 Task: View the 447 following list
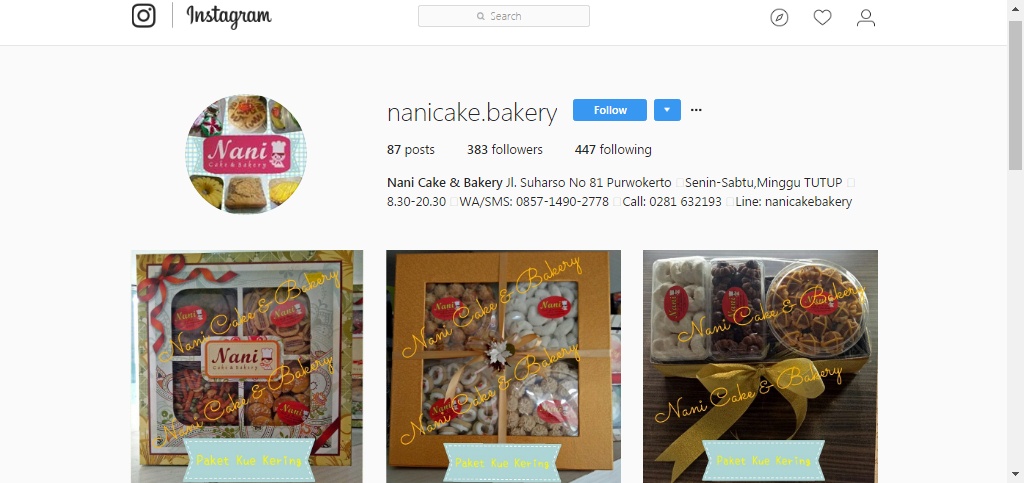613,149
